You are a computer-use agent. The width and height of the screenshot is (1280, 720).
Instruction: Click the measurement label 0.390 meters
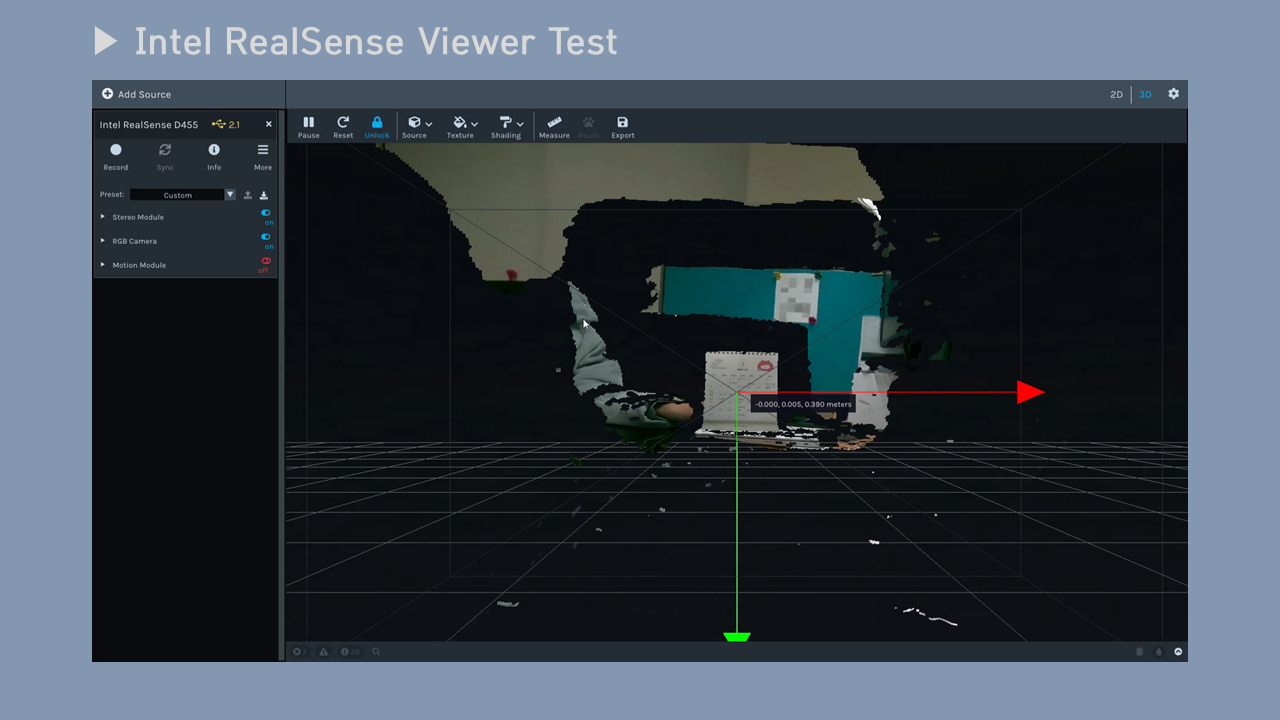point(803,405)
